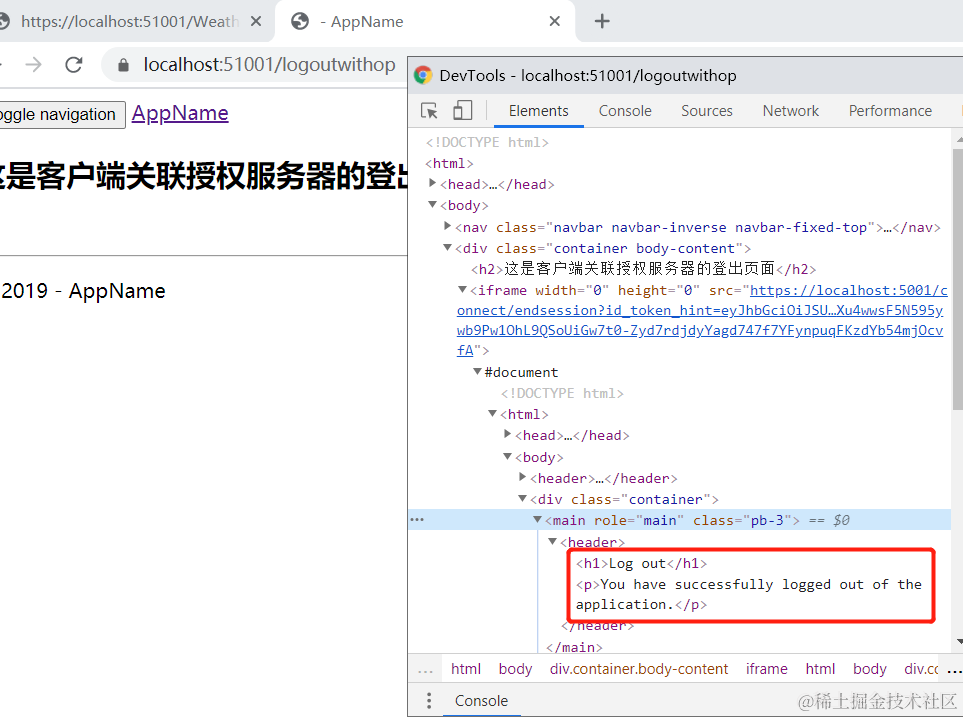Click the '2019 - AppName' footer text

coord(83,291)
